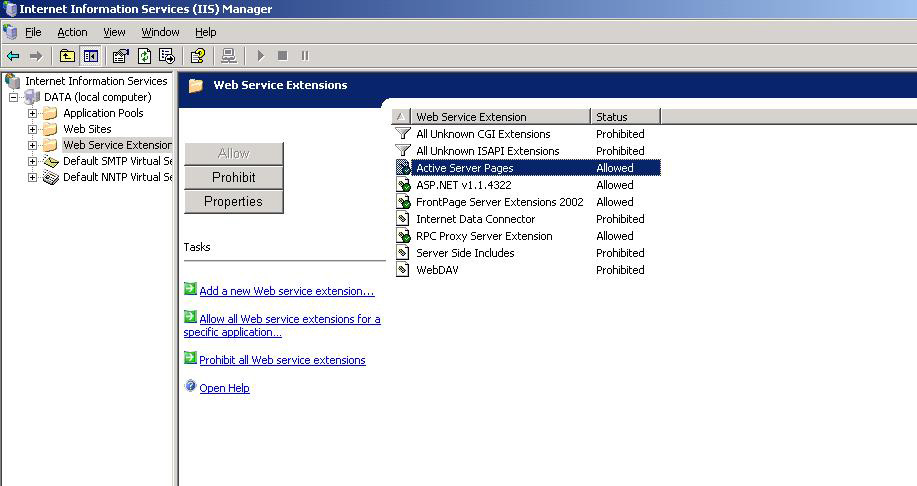Open the File menu
Screen dimensions: 917x486
coord(33,32)
